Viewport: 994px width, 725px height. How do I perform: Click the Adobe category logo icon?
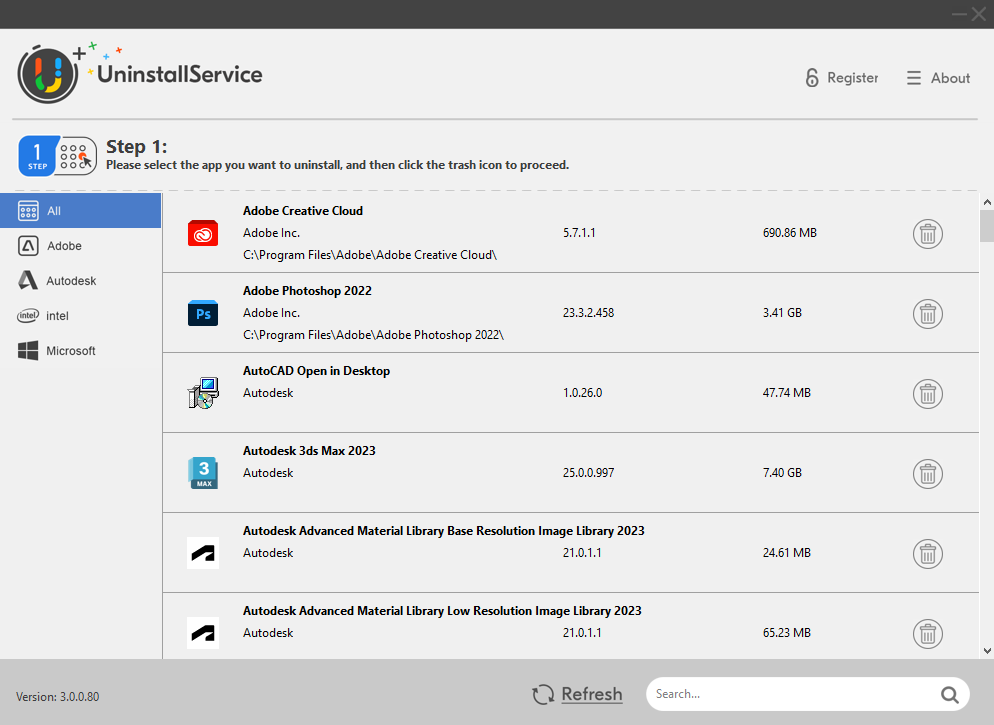(28, 246)
